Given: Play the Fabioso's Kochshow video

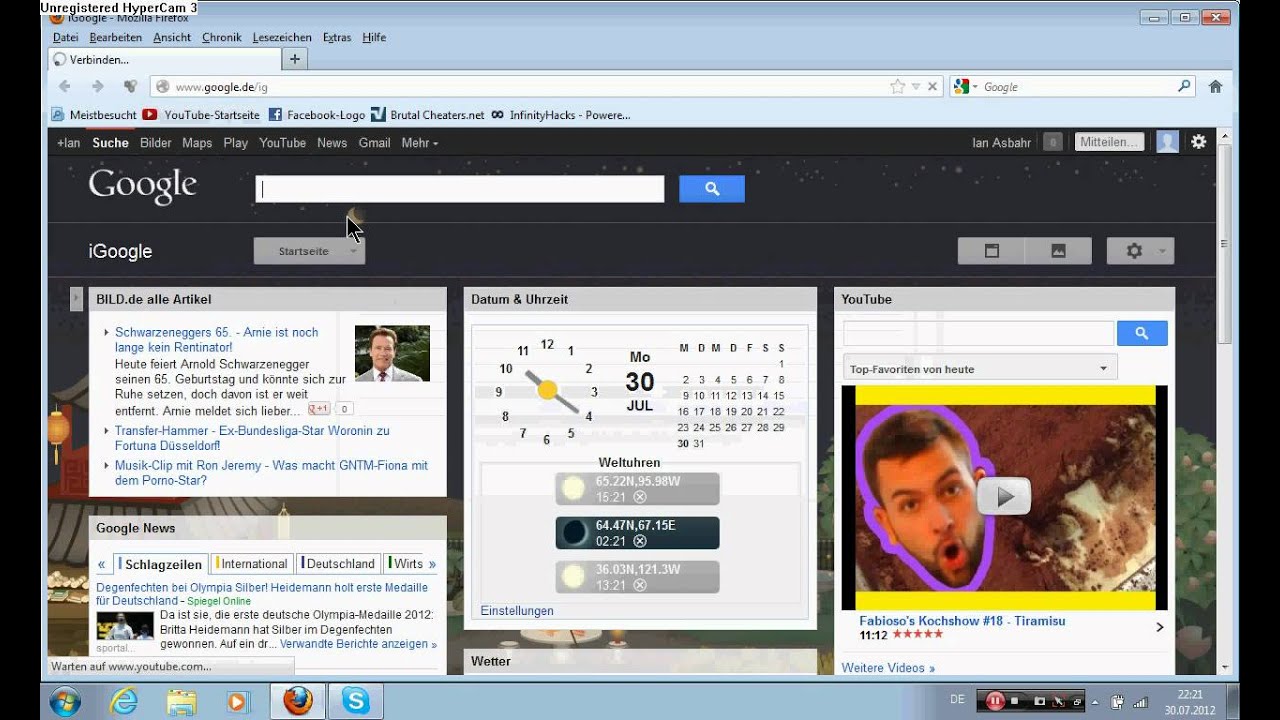Looking at the screenshot, I should tap(1005, 496).
